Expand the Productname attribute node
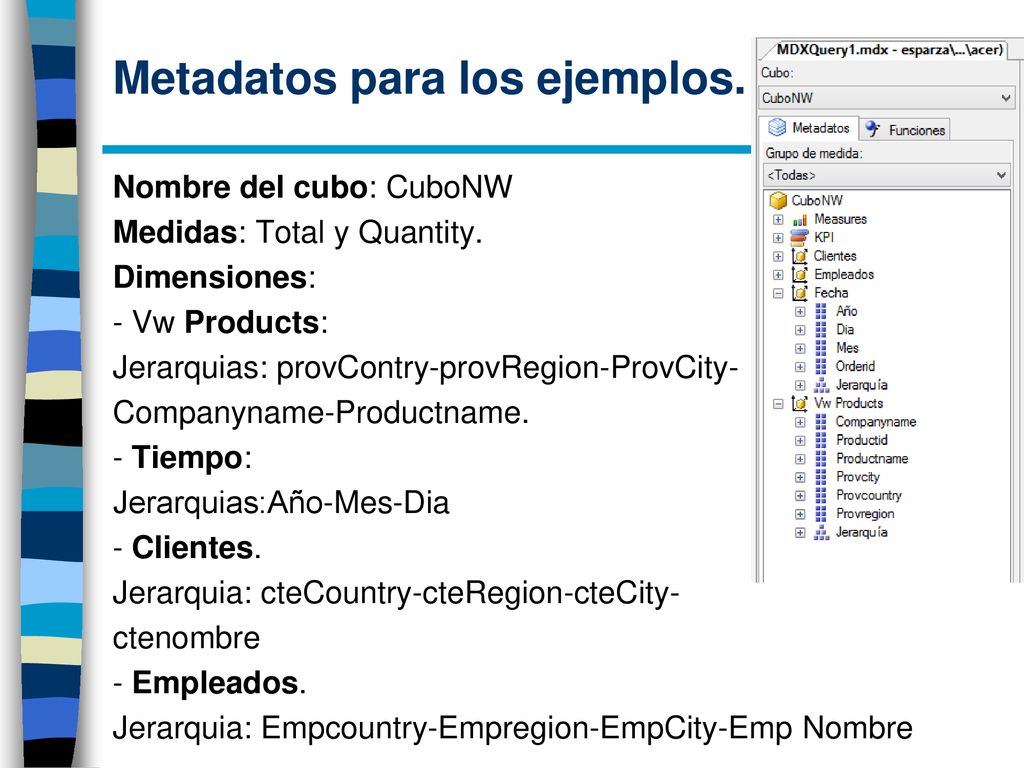The width and height of the screenshot is (1024, 768). click(800, 459)
